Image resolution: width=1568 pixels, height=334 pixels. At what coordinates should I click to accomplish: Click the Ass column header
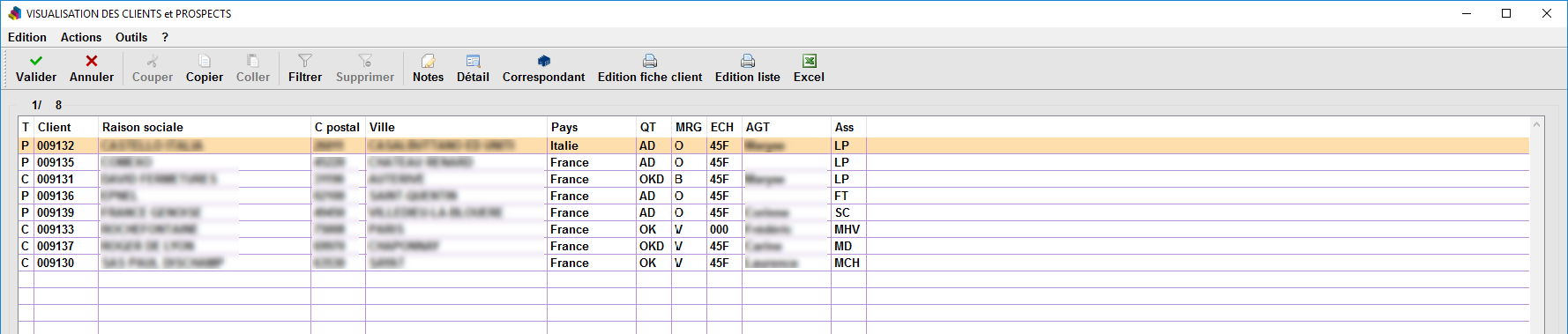click(848, 127)
